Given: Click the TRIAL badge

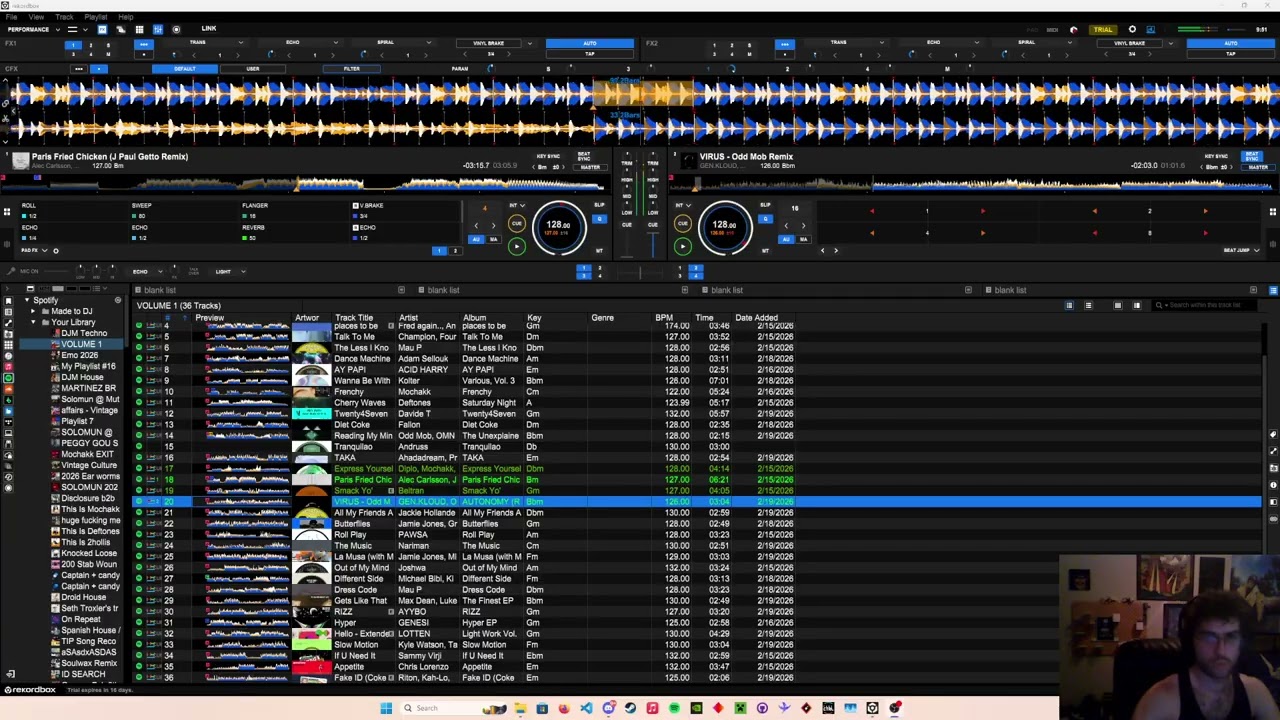Looking at the screenshot, I should click(1102, 30).
